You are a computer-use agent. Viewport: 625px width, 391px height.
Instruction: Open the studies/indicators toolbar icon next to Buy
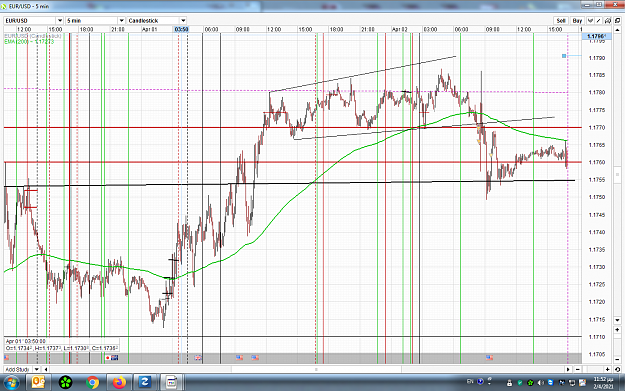click(x=591, y=20)
